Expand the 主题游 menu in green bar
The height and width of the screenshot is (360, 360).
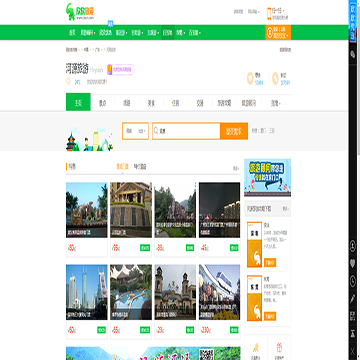click(x=153, y=33)
